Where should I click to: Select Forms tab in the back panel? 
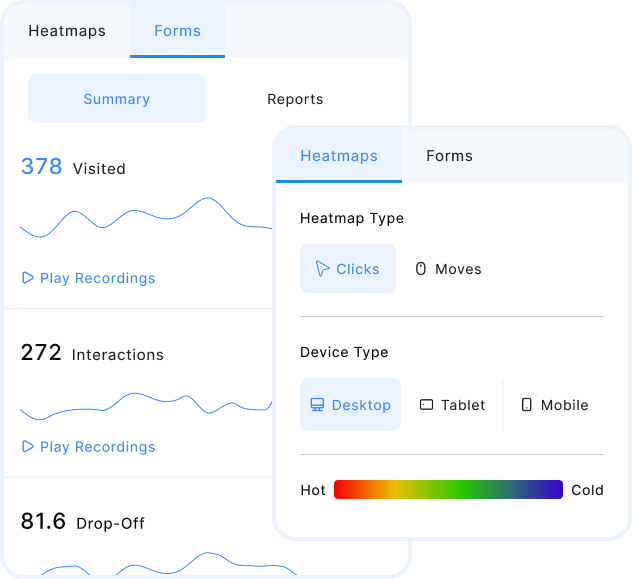177,31
